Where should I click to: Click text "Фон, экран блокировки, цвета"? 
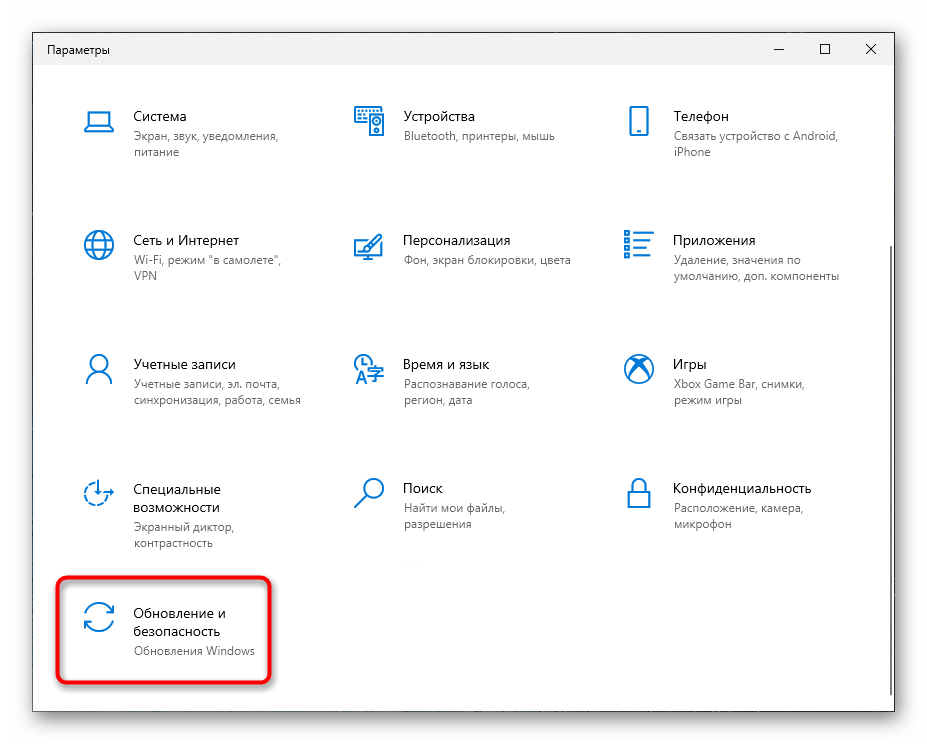487,260
